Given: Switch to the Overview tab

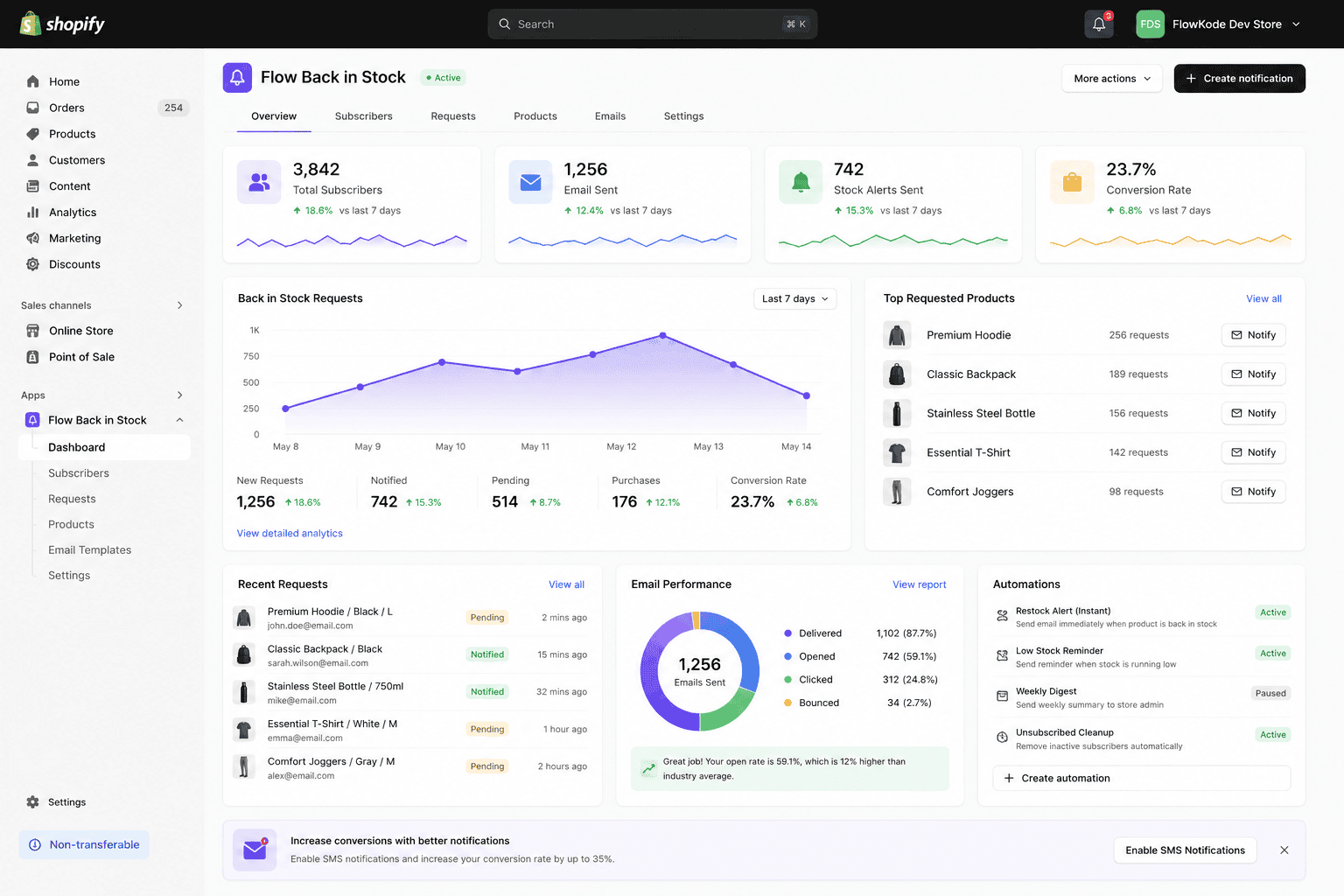Looking at the screenshot, I should (274, 116).
